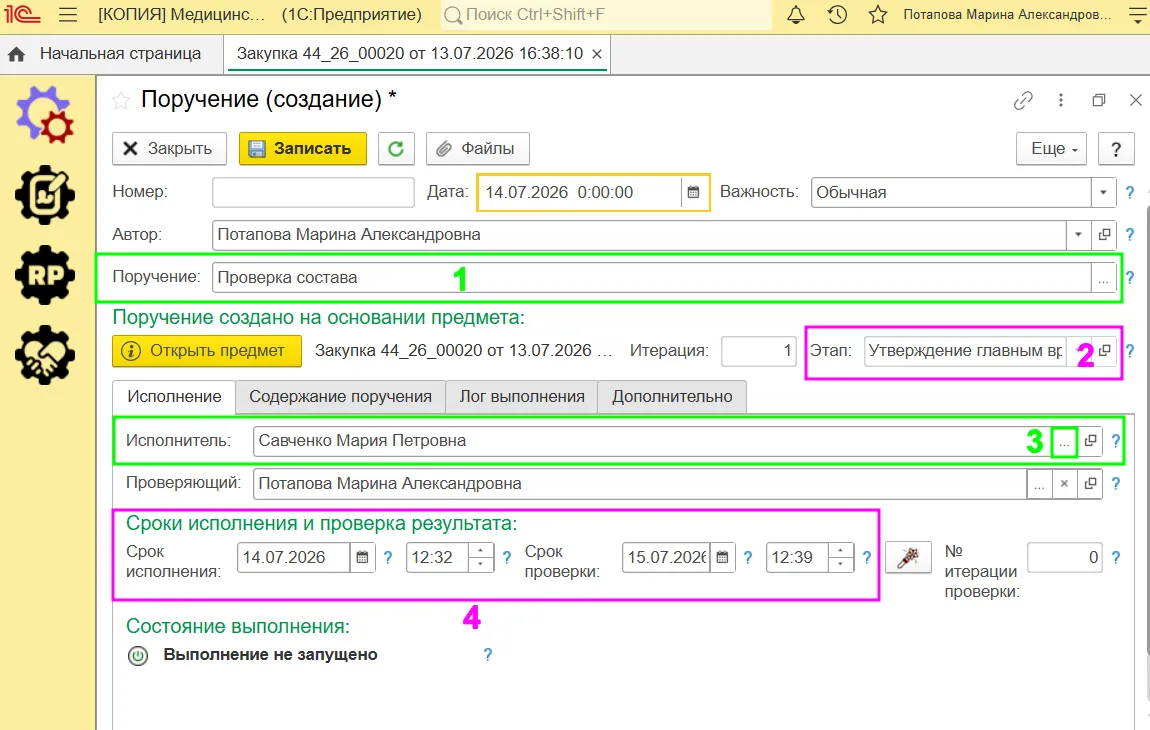
Task: Go to home page house icon
Action: click(x=16, y=54)
